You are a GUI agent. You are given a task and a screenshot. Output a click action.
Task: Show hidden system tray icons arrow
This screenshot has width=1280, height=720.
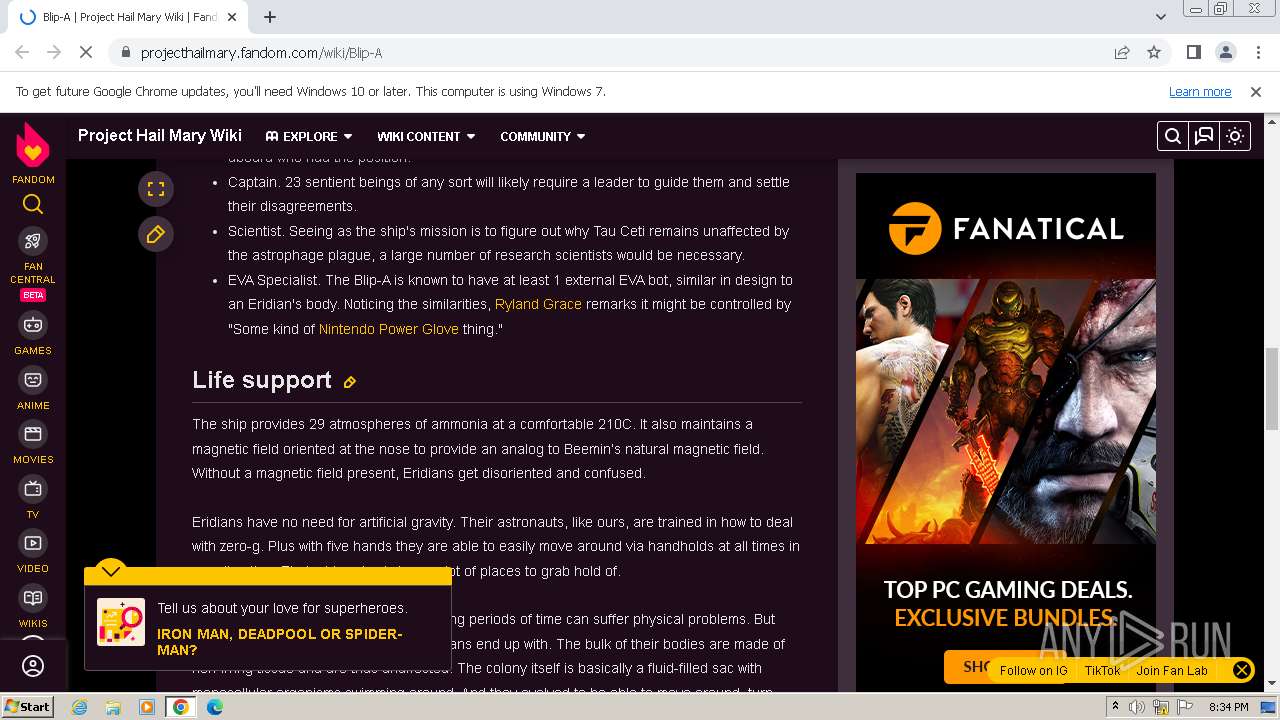click(1115, 707)
